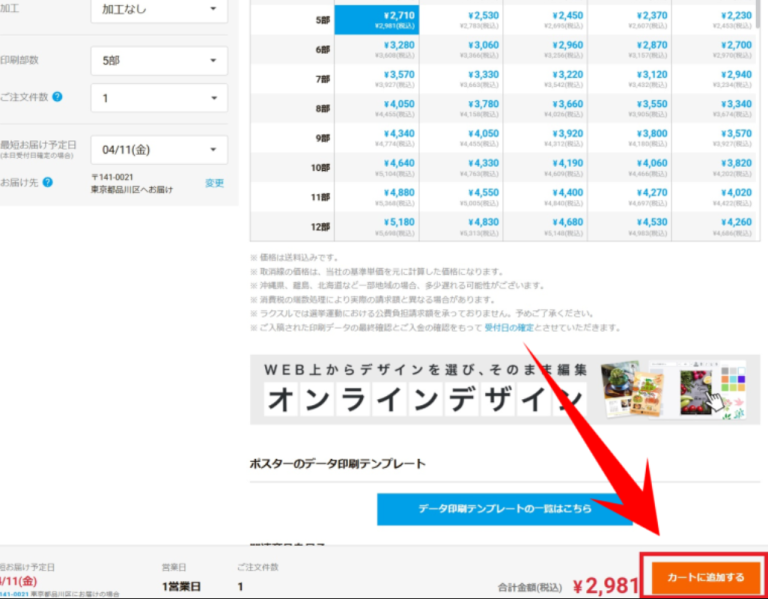Select the ¥3,660 price in the 8部 row
Screen dimensions: 768x599
click(545, 108)
